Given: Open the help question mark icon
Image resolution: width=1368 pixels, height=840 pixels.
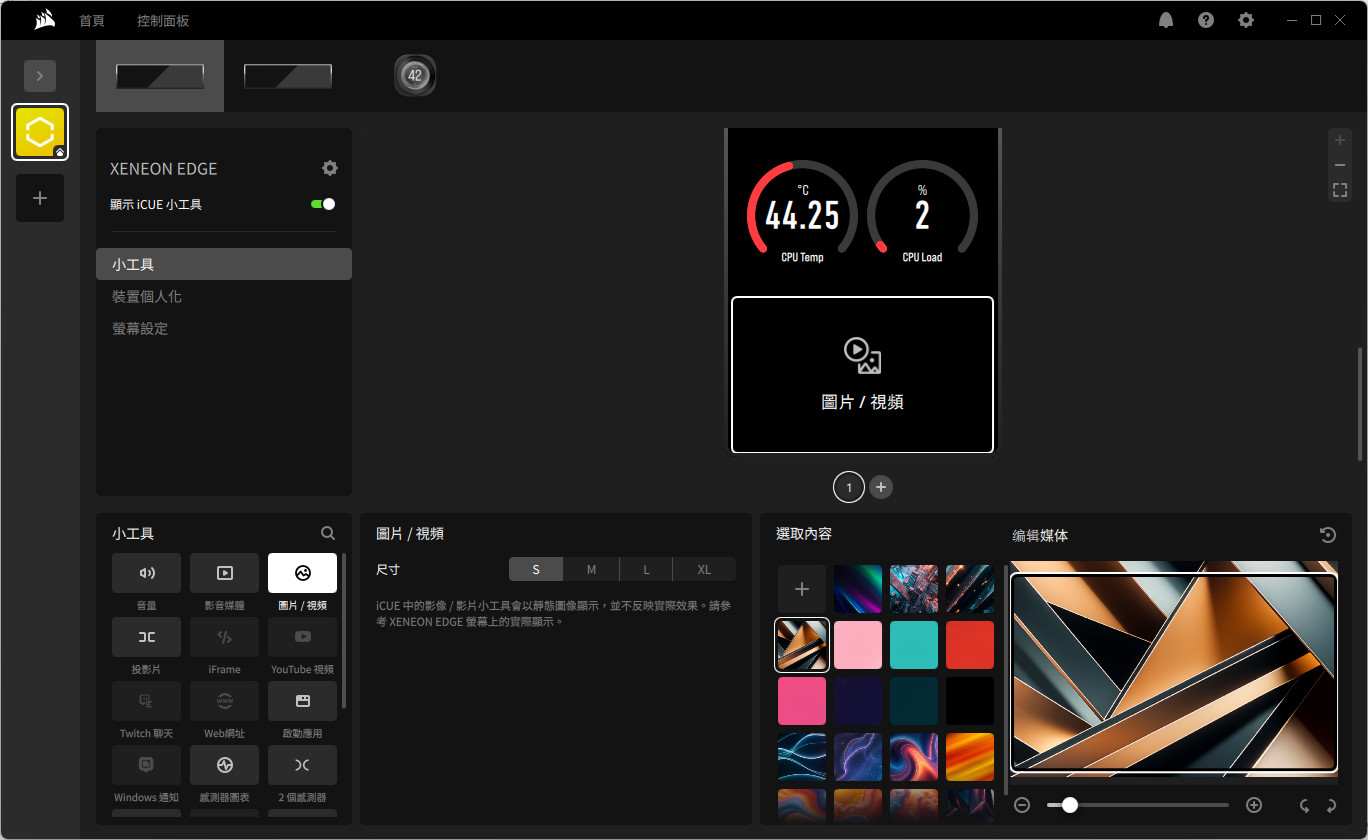Looking at the screenshot, I should pyautogui.click(x=1206, y=20).
